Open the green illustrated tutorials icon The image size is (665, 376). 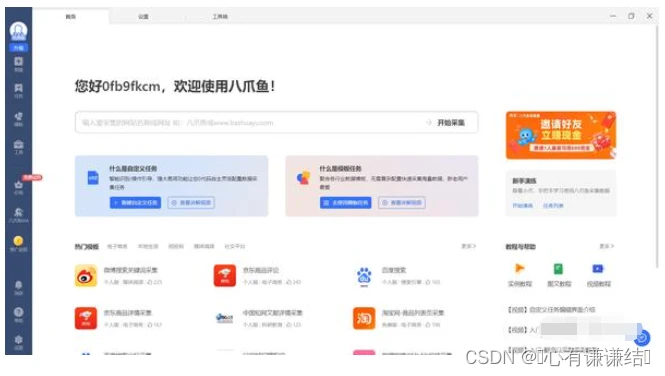[559, 269]
